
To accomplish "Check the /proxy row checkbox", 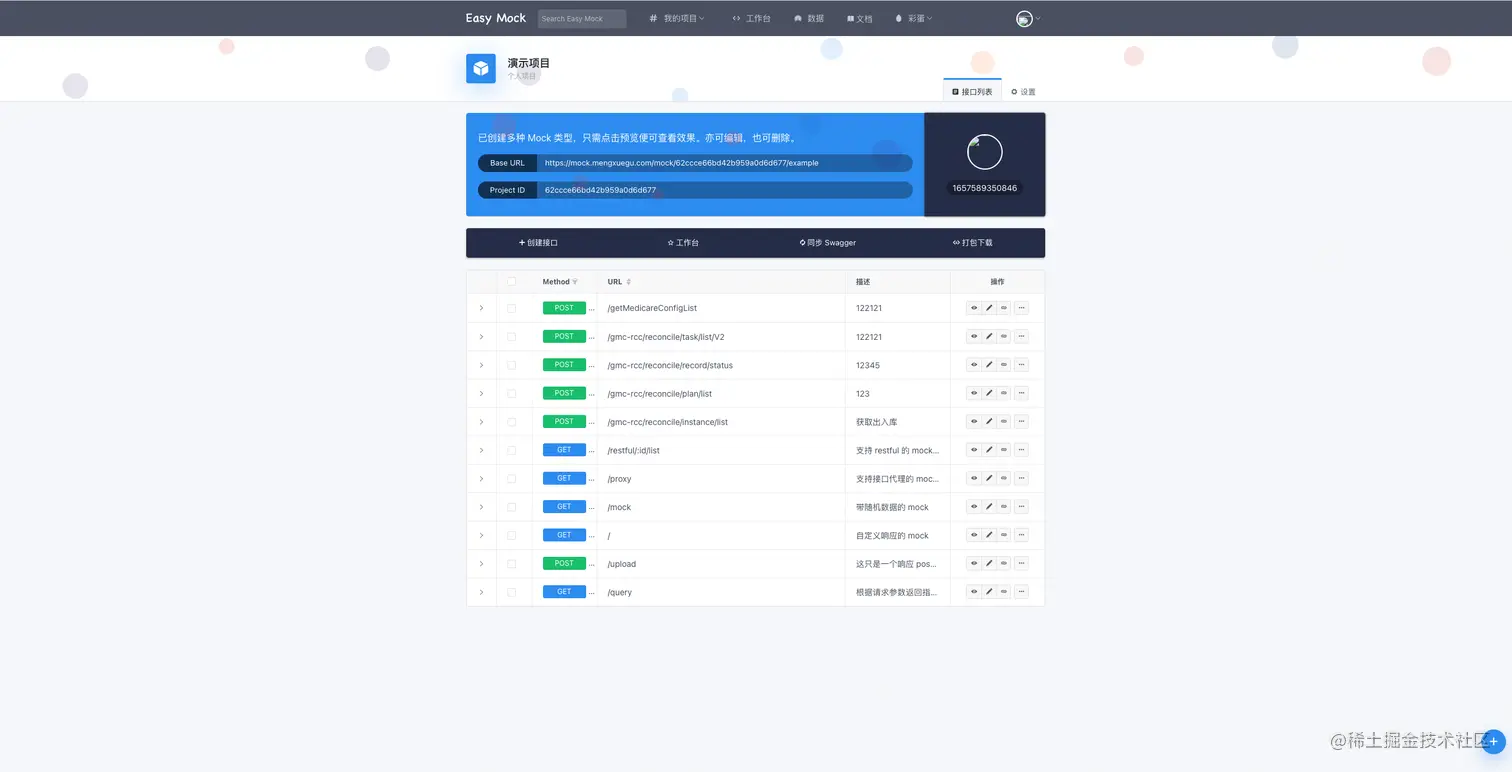I will pos(512,478).
